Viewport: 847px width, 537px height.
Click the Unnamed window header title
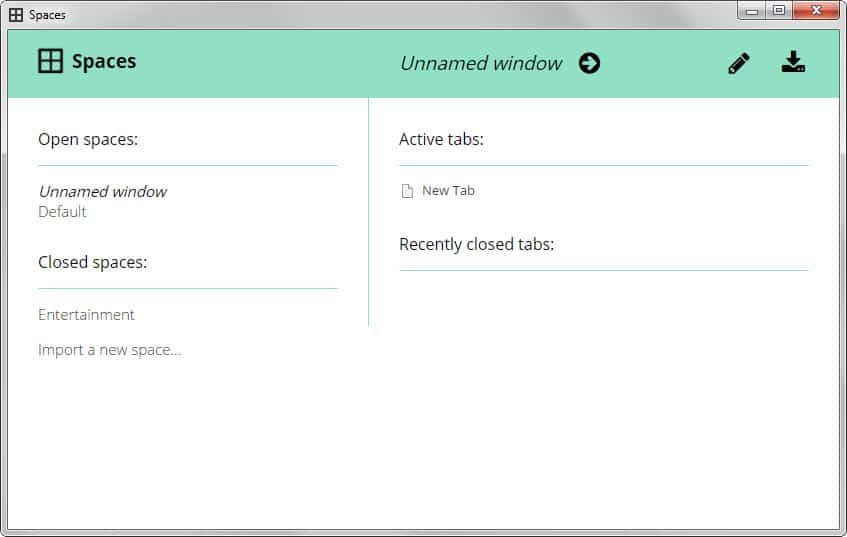pos(481,63)
